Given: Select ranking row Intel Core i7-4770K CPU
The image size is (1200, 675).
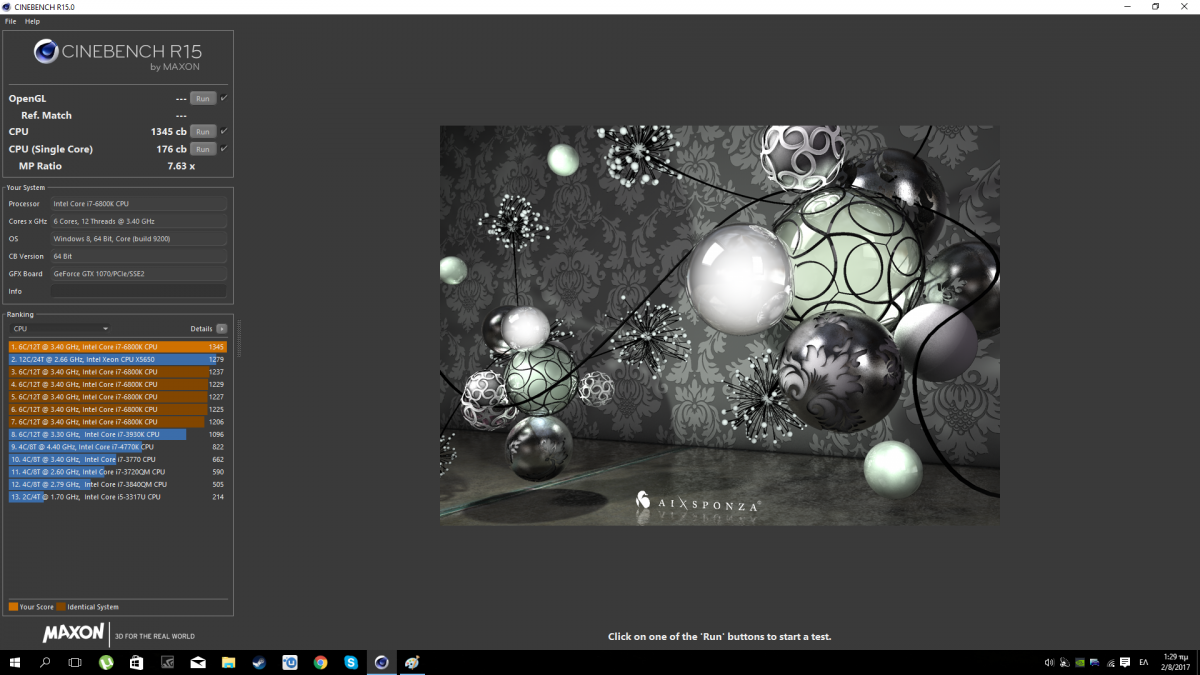Looking at the screenshot, I should [x=118, y=447].
